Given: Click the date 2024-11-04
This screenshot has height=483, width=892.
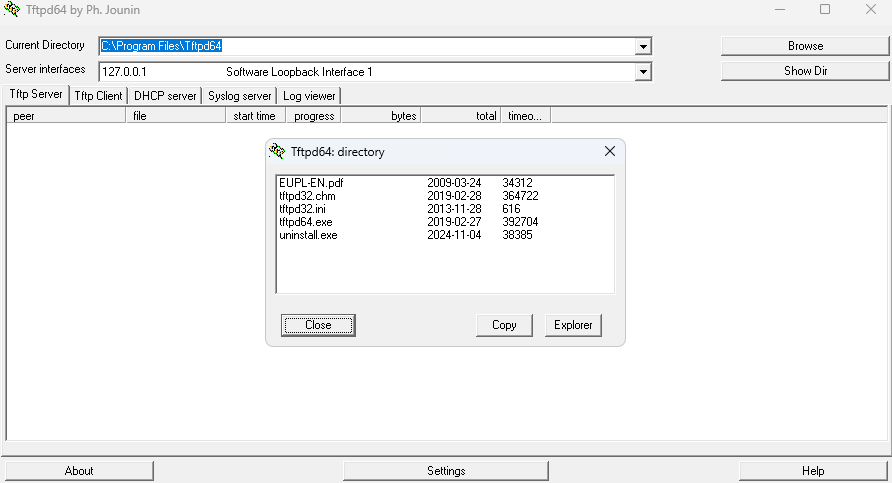Looking at the screenshot, I should [x=454, y=235].
